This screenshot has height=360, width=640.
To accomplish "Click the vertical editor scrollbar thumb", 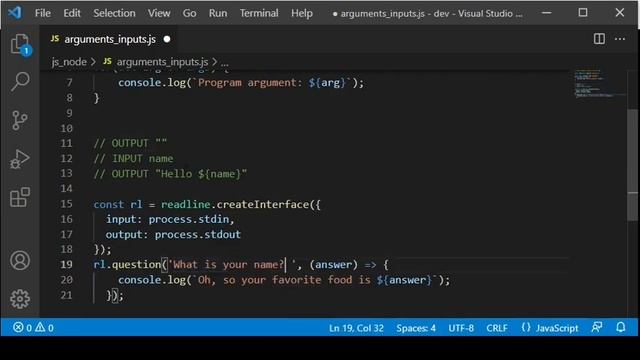I will tap(632, 165).
